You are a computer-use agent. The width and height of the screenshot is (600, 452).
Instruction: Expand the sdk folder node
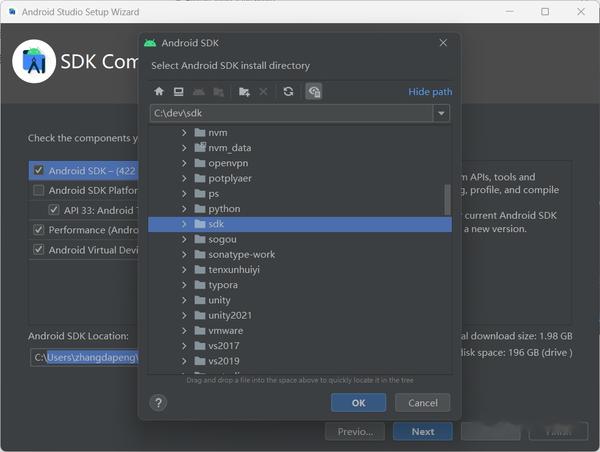point(184,224)
